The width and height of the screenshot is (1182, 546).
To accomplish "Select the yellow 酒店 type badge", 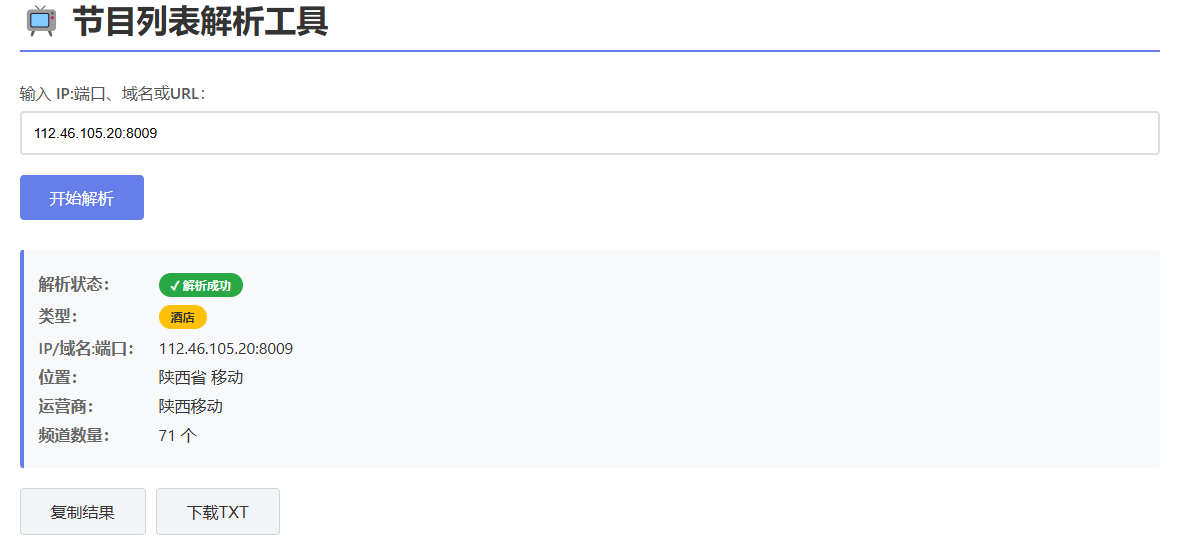I will [x=183, y=317].
